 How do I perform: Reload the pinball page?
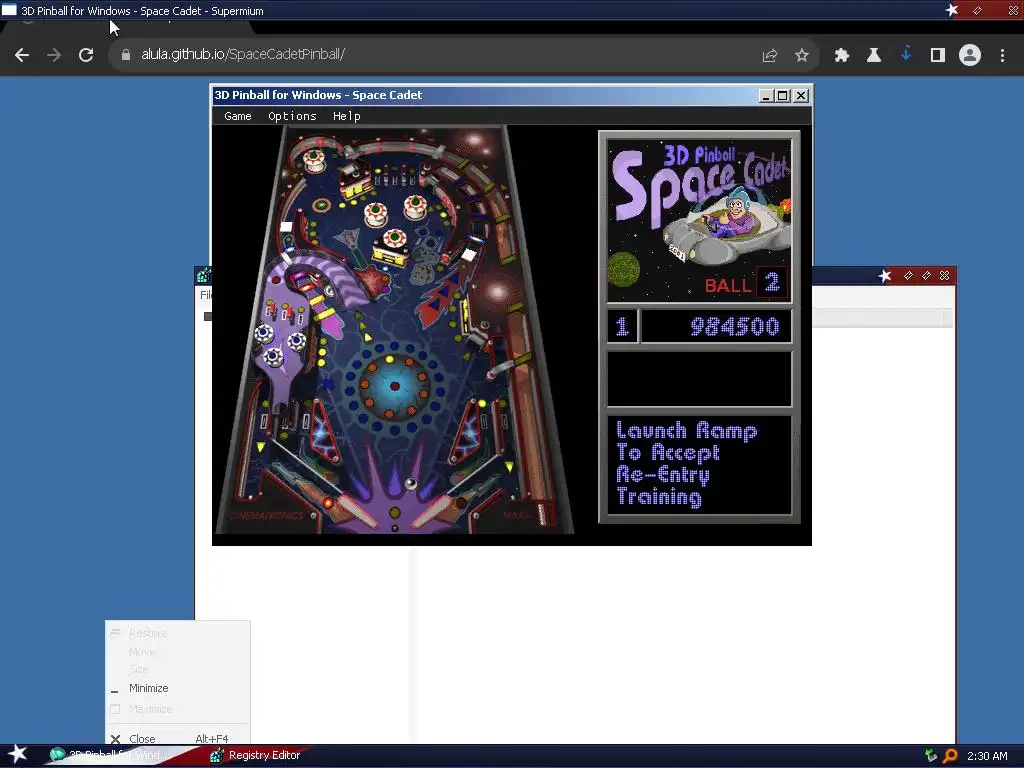tap(86, 55)
